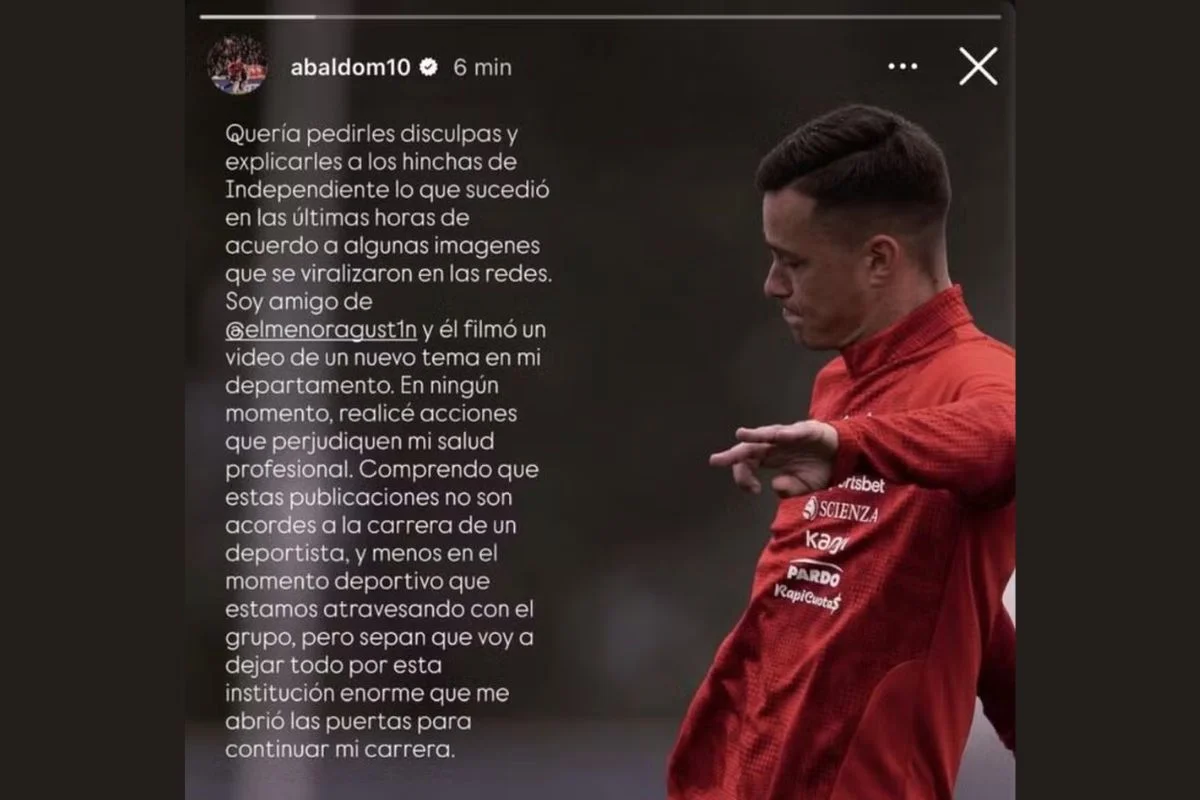Open the three-dots more options menu
Viewport: 1200px width, 800px height.
[902, 67]
